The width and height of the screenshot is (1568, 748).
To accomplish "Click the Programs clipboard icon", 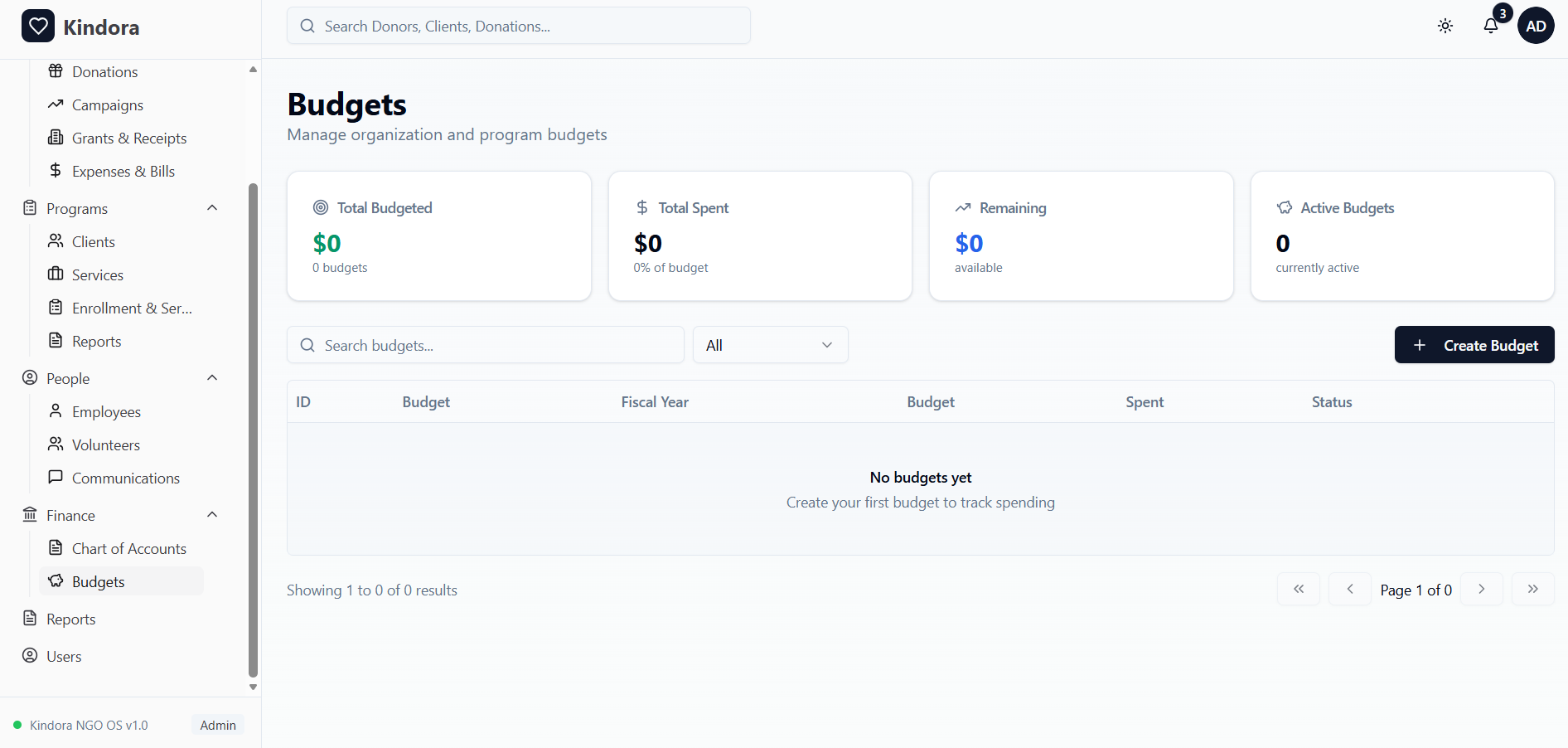I will (x=30, y=207).
